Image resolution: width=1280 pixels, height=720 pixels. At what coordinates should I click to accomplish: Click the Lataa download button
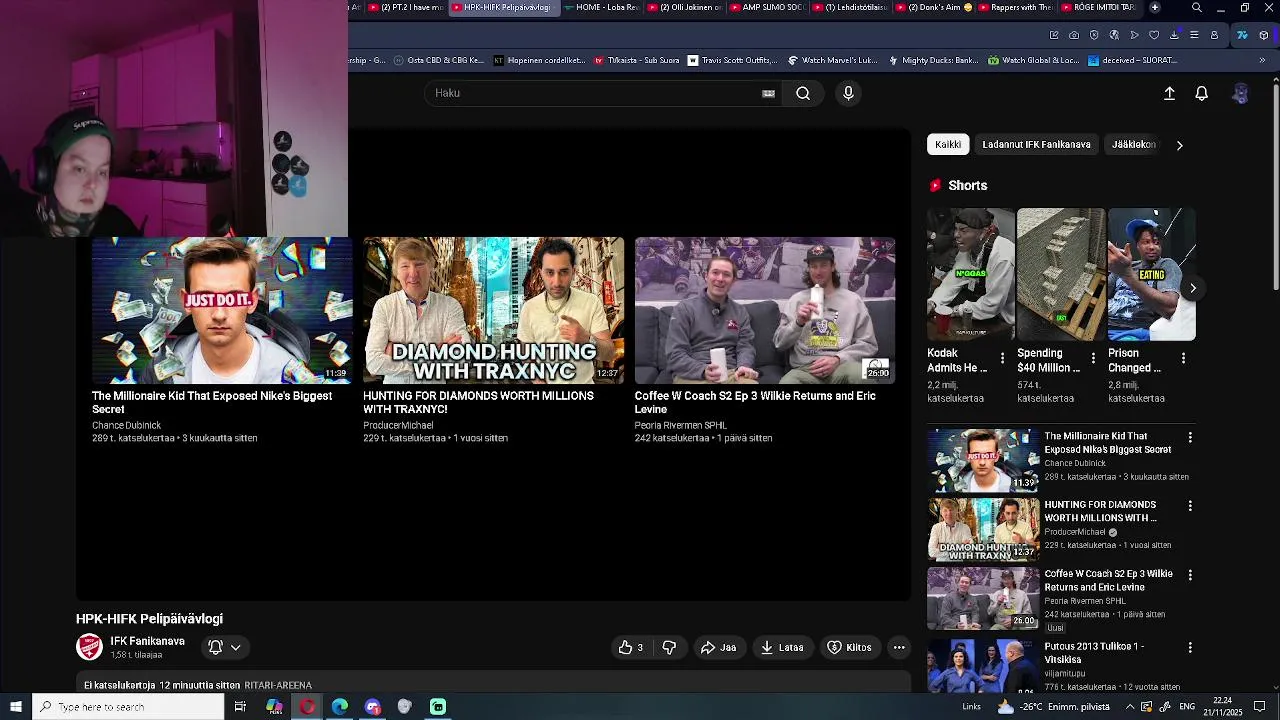tap(782, 647)
